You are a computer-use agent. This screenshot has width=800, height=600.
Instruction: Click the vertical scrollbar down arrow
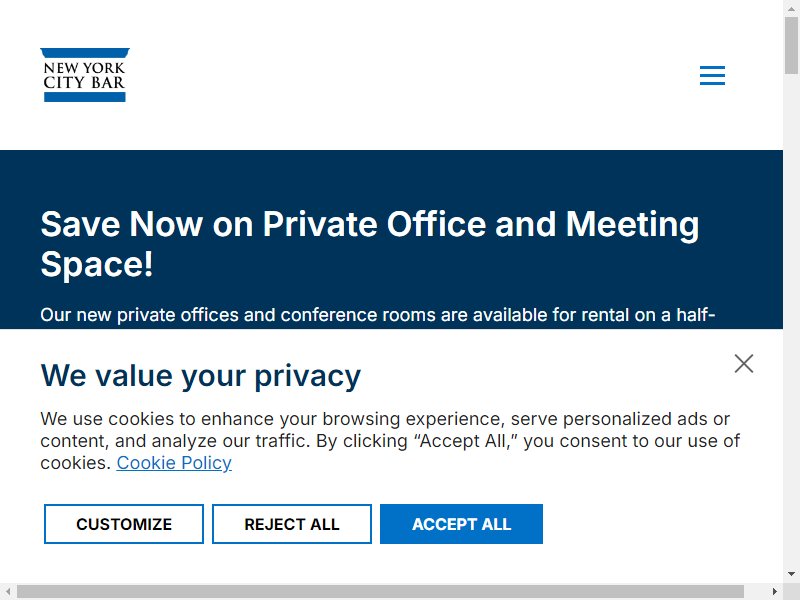click(791, 574)
